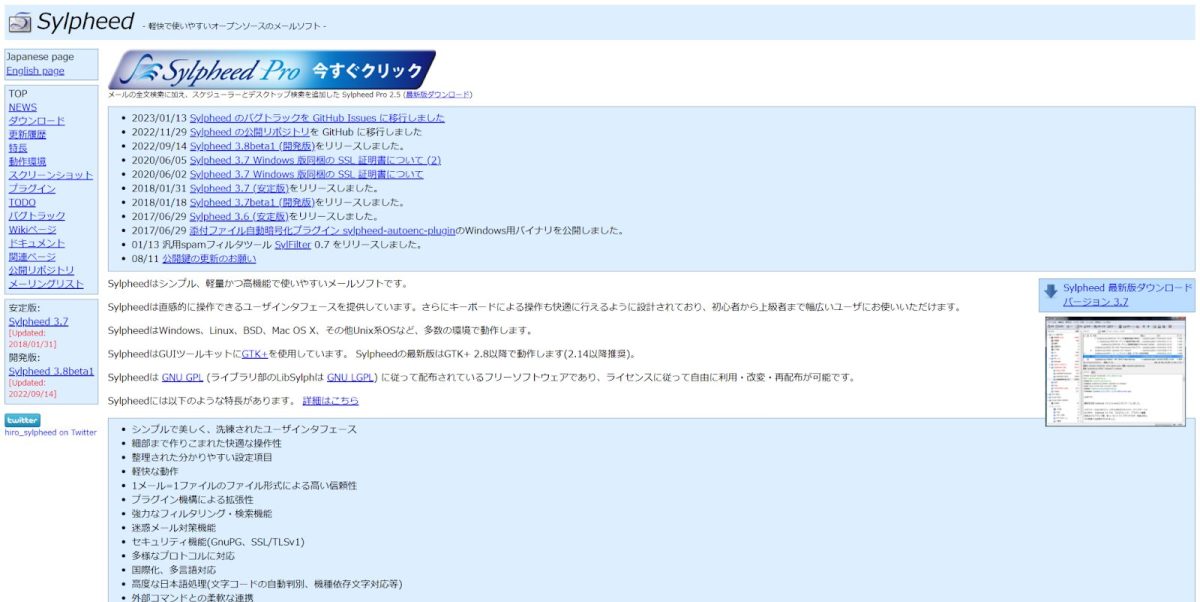Click 軽快な動作 in the feature list

[x=155, y=471]
